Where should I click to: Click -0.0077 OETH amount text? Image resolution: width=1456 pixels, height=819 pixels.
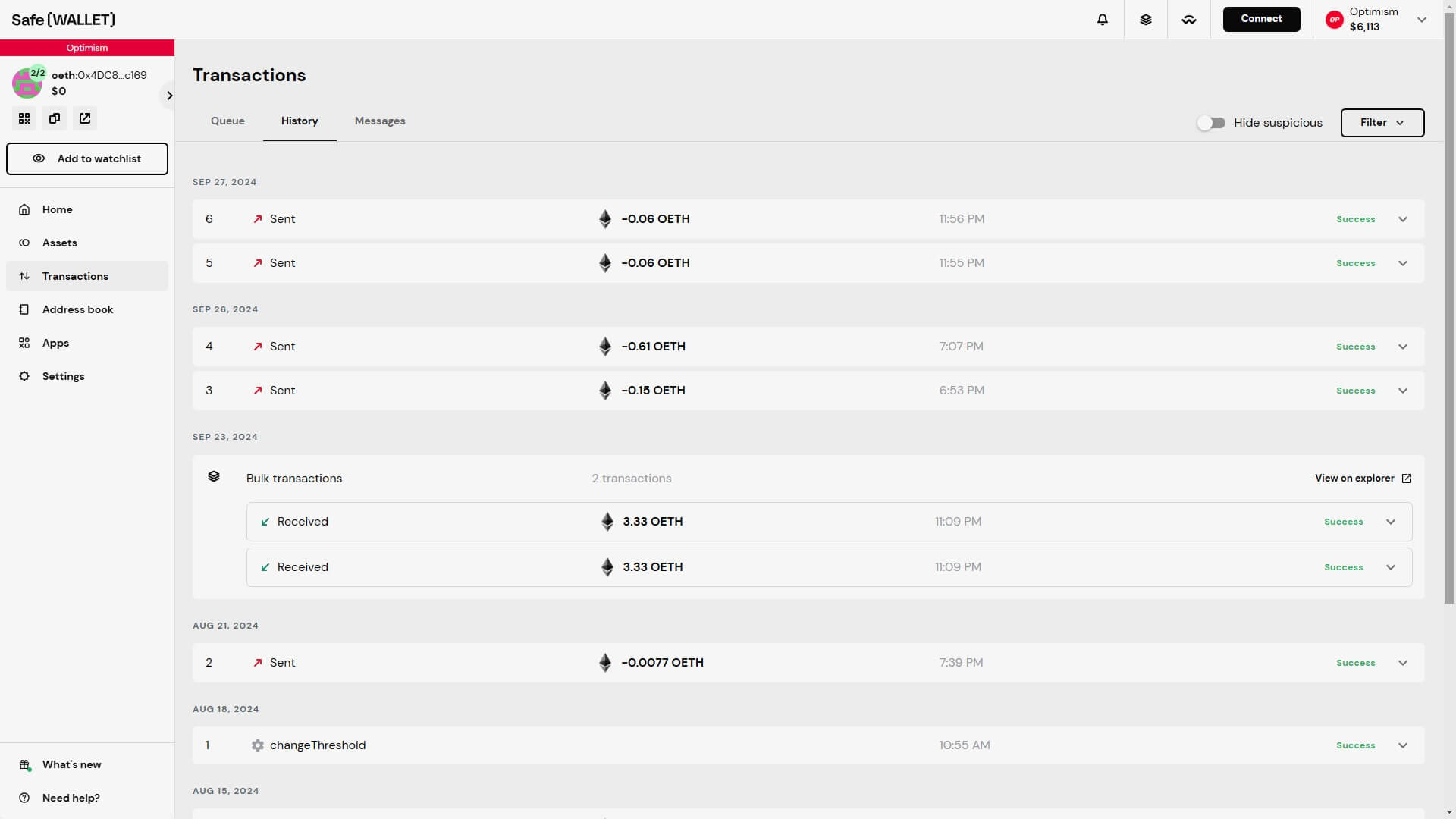pyautogui.click(x=663, y=663)
